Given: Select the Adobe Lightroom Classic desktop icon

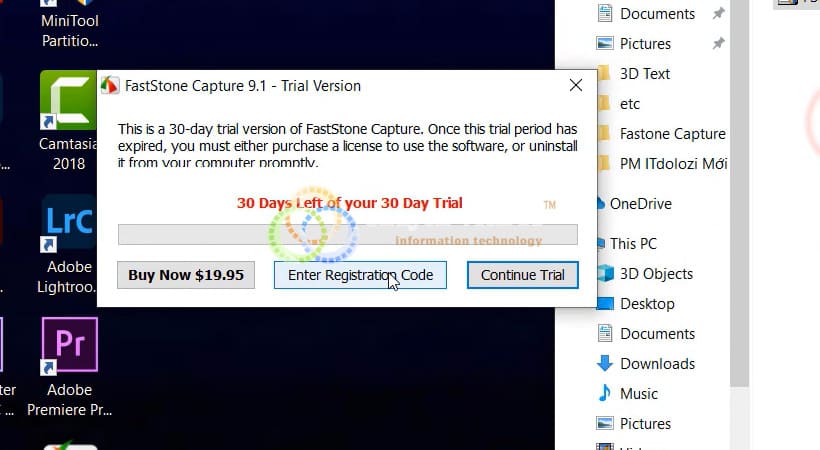Looking at the screenshot, I should (68, 223).
